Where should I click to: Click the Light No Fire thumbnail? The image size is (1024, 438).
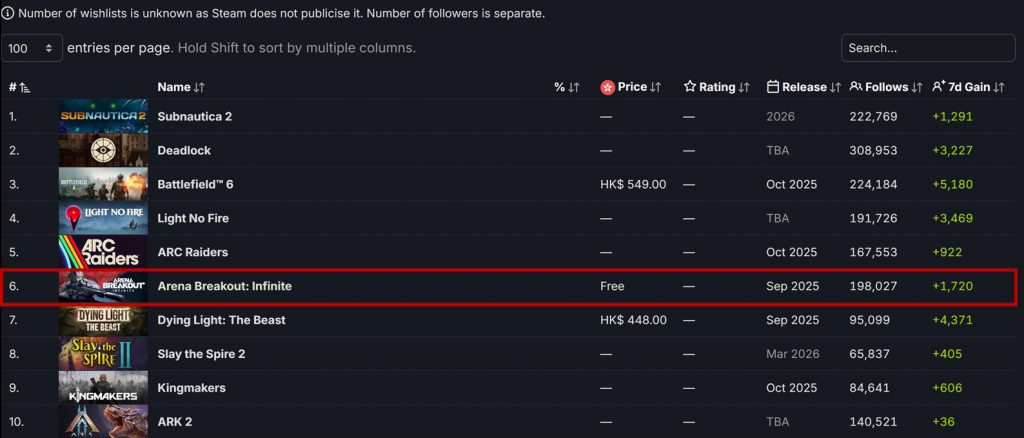click(x=103, y=218)
